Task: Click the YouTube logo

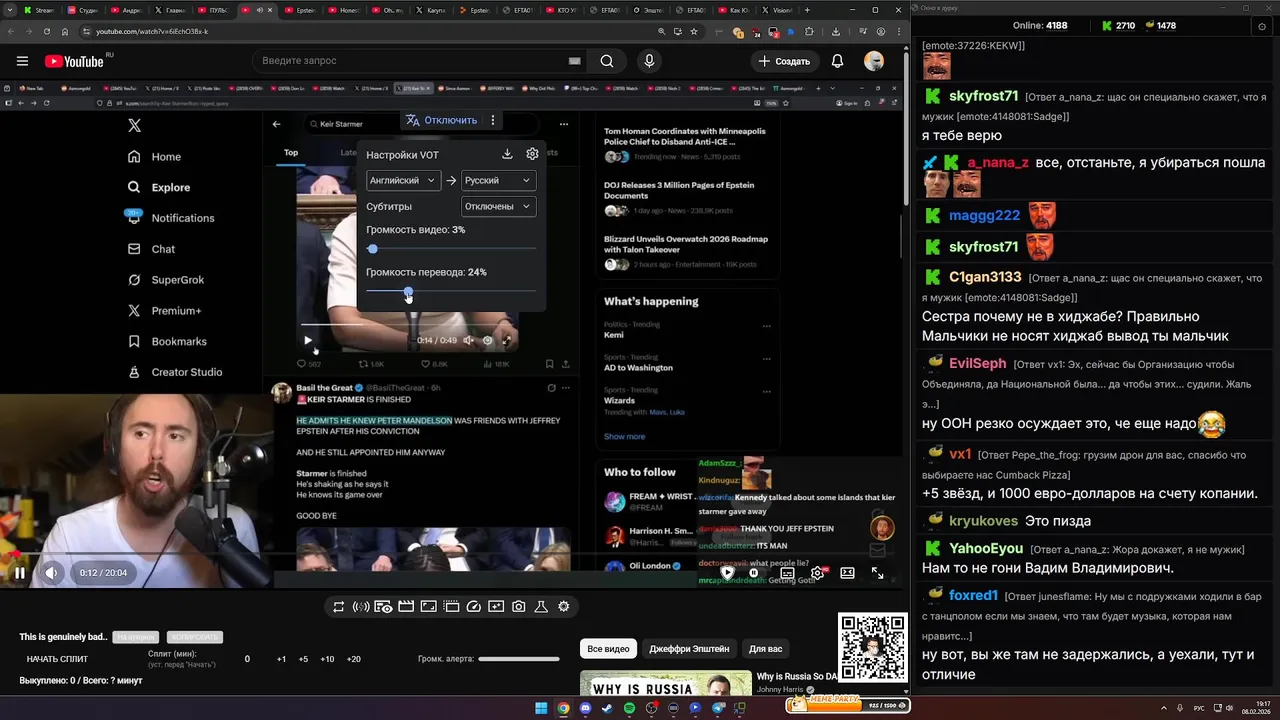Action: (74, 61)
